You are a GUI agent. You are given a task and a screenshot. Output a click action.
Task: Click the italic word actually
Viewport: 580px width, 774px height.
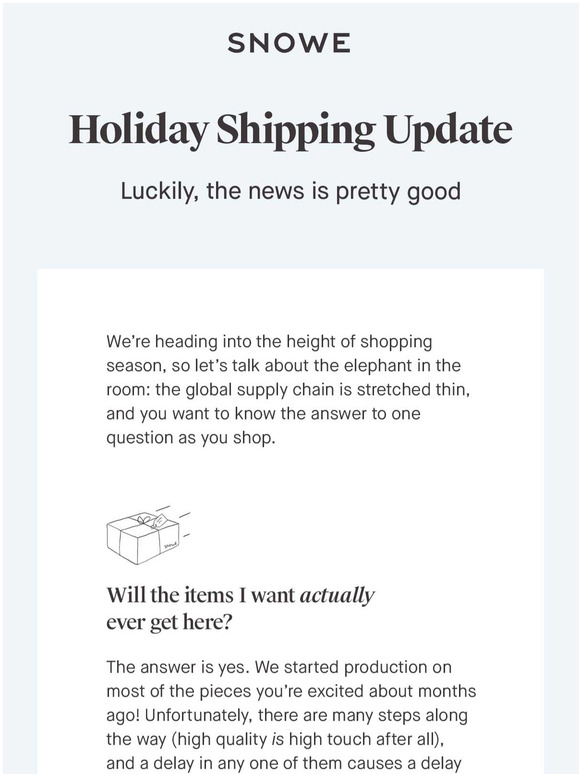[337, 595]
